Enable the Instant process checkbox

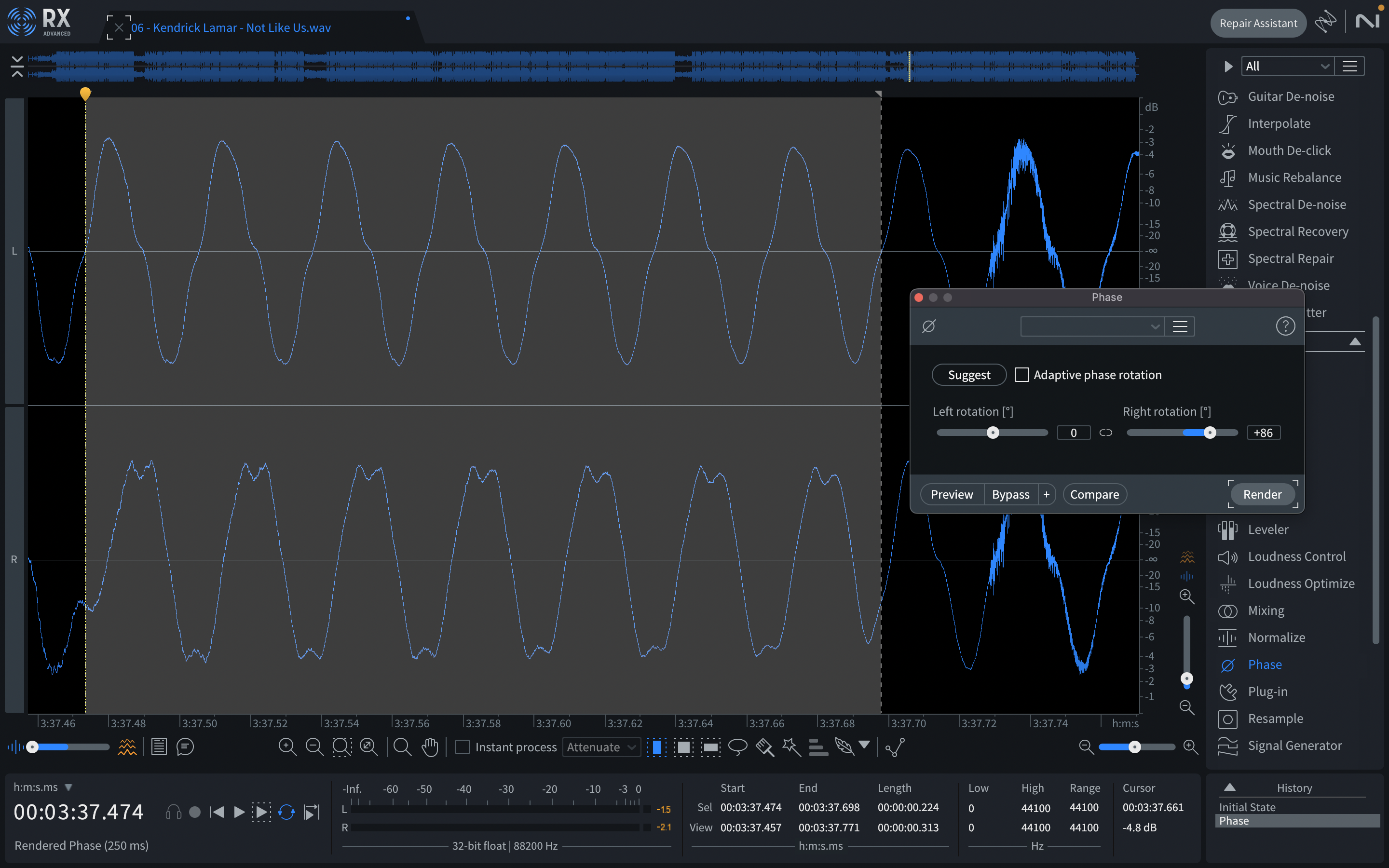(x=462, y=747)
